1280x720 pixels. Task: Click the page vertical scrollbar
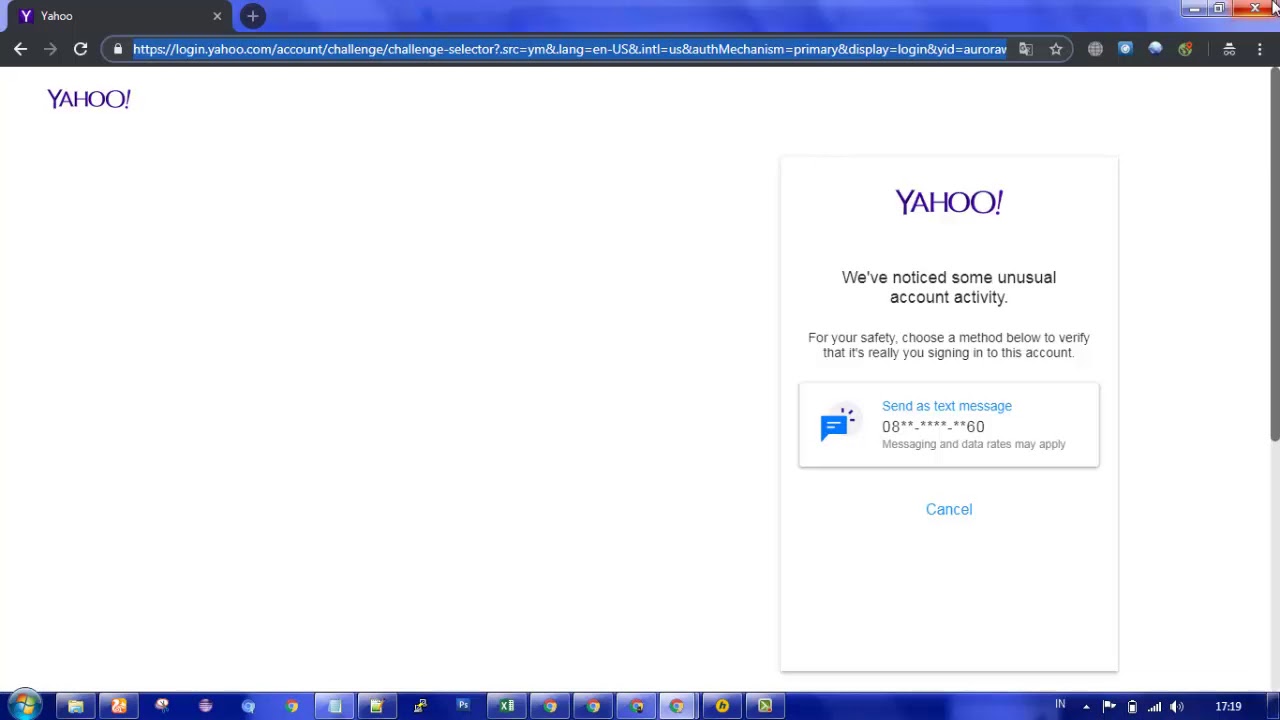(1274, 255)
